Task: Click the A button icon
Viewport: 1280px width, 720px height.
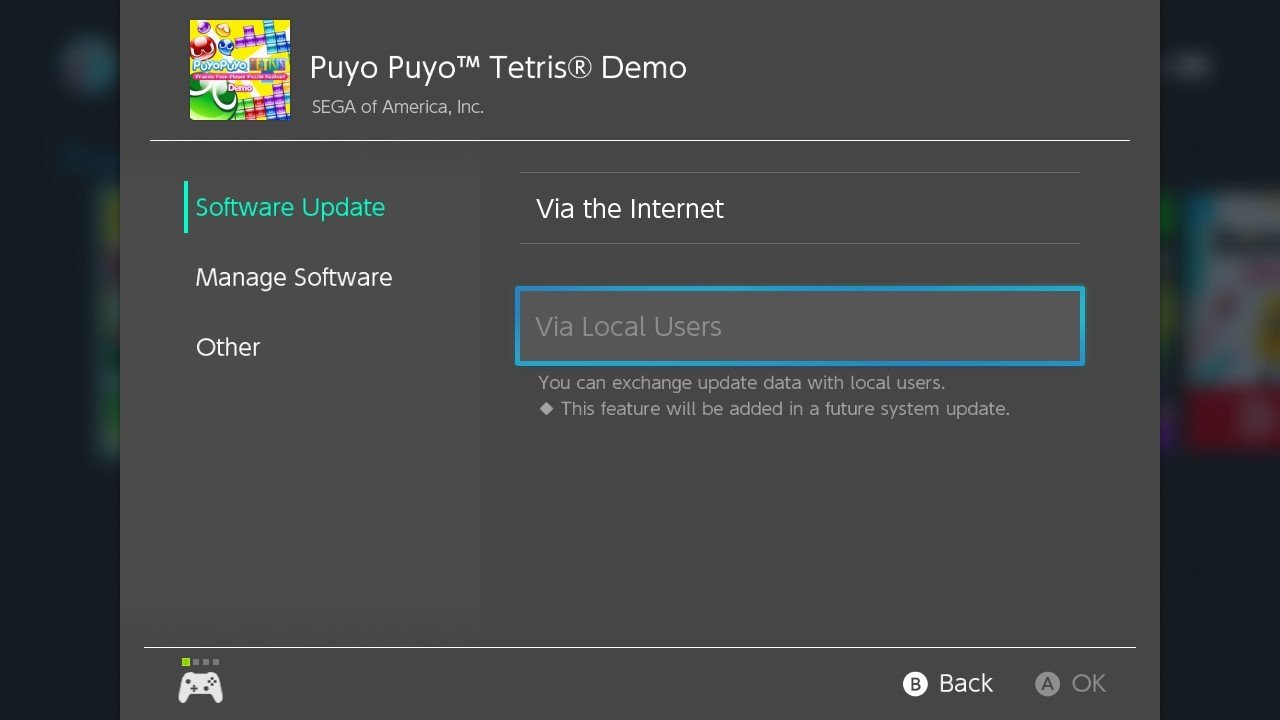Action: (1047, 684)
